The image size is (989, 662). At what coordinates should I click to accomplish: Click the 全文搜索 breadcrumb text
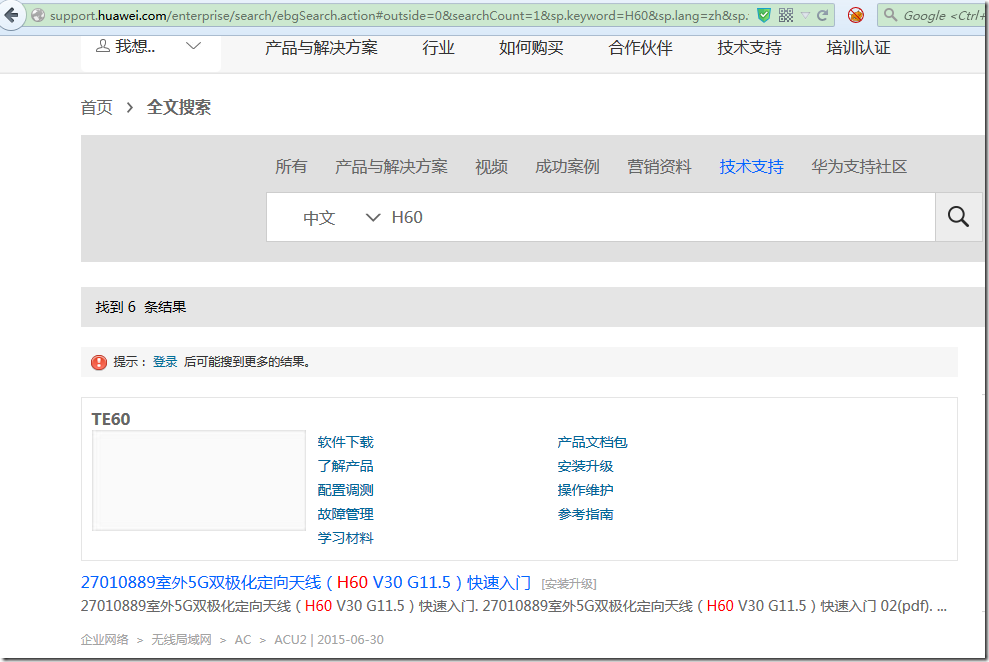[x=178, y=107]
